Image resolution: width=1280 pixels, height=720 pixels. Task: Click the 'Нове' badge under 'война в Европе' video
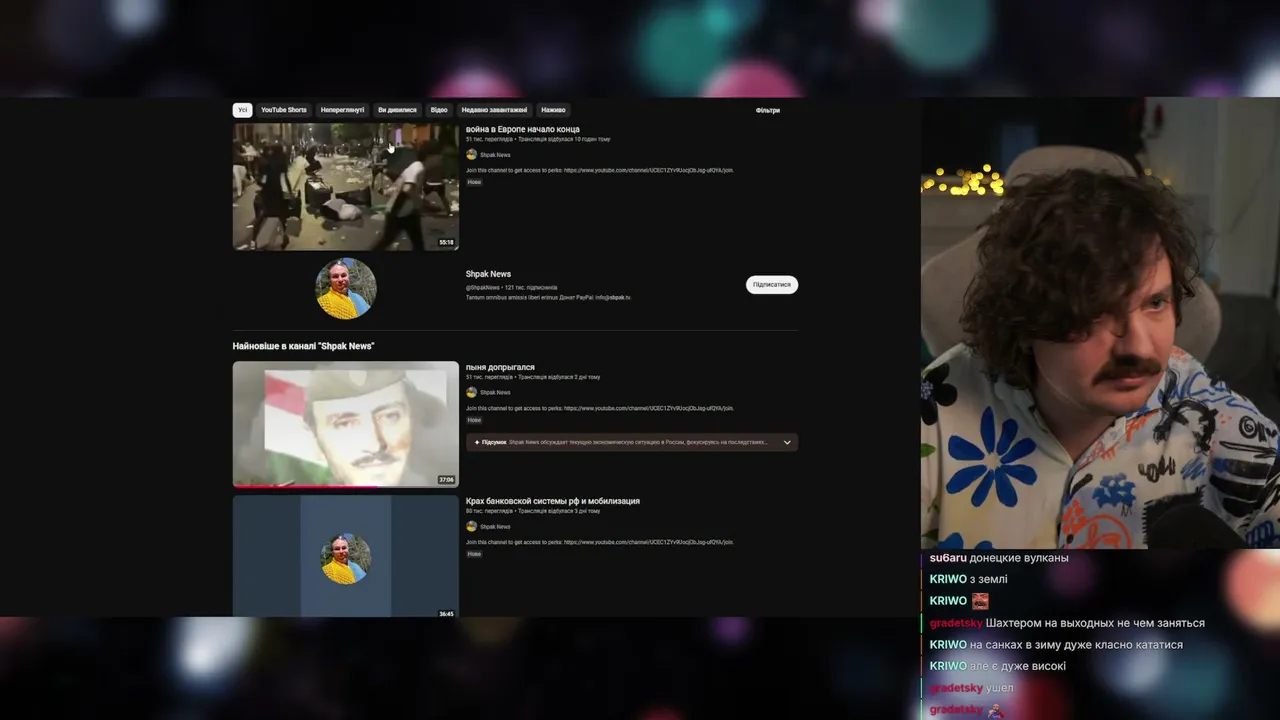coord(474,182)
